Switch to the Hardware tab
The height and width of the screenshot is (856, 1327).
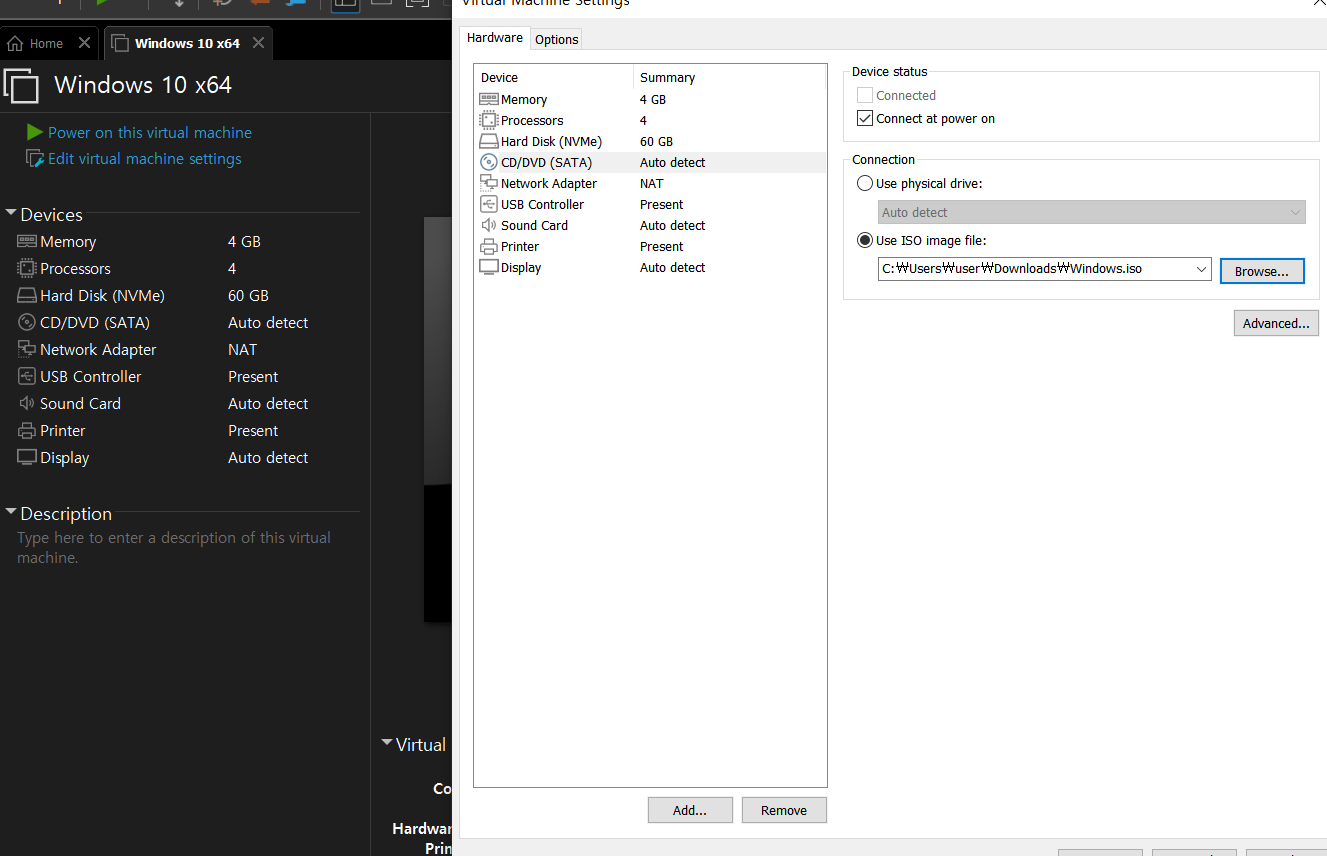click(494, 38)
